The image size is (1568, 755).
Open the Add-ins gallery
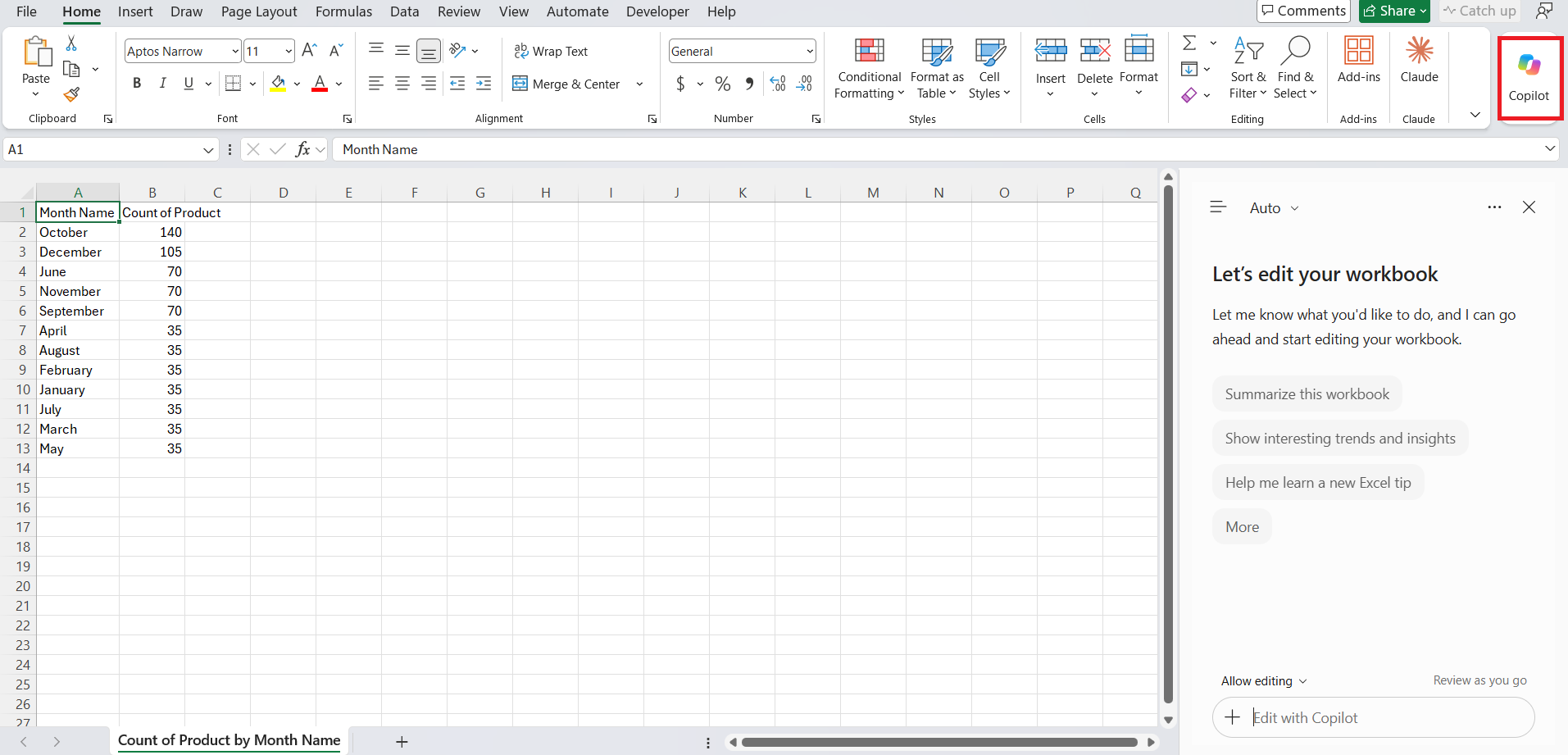(x=1358, y=60)
